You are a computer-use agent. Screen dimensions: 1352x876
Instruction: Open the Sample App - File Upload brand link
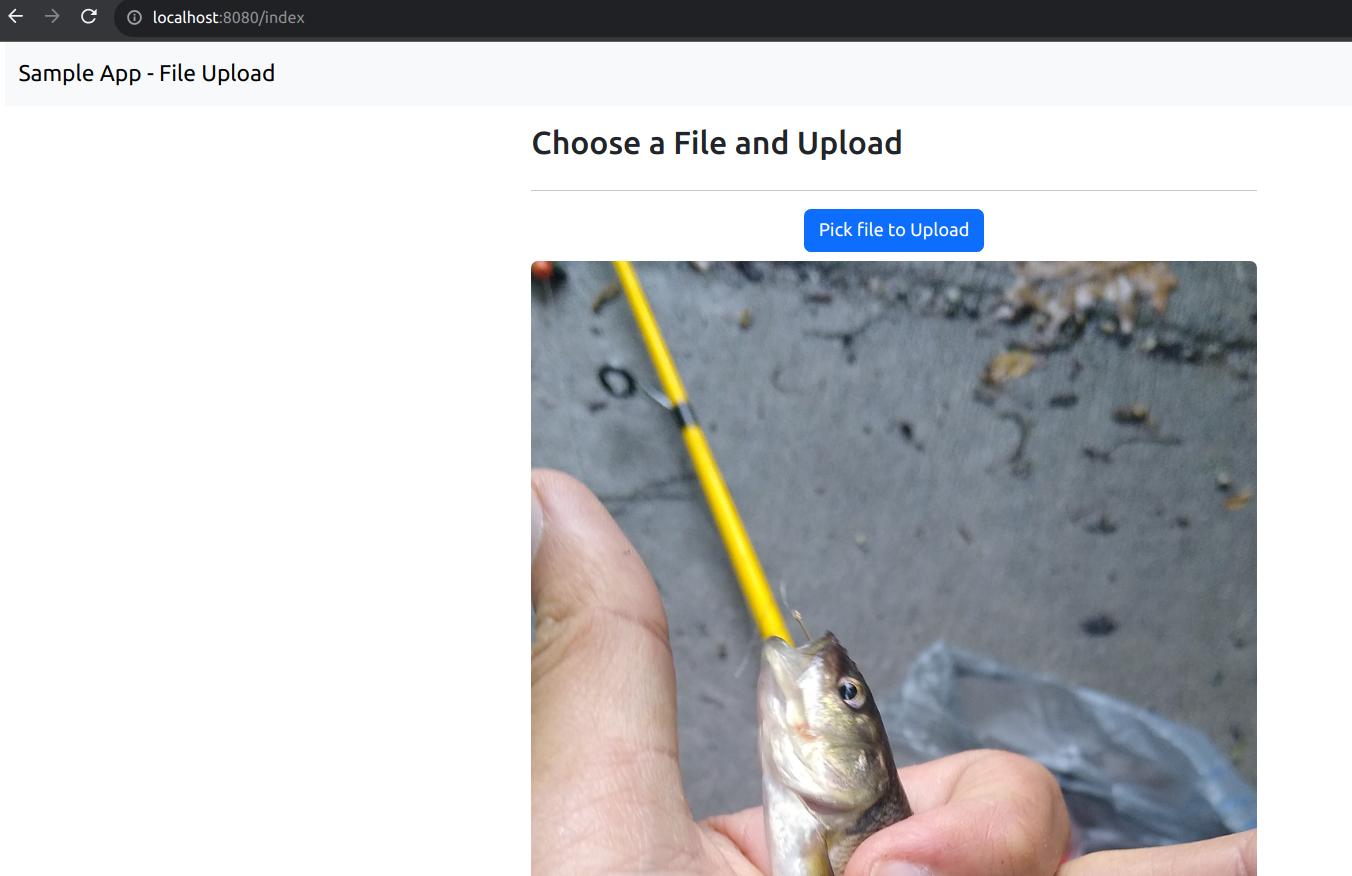click(146, 73)
